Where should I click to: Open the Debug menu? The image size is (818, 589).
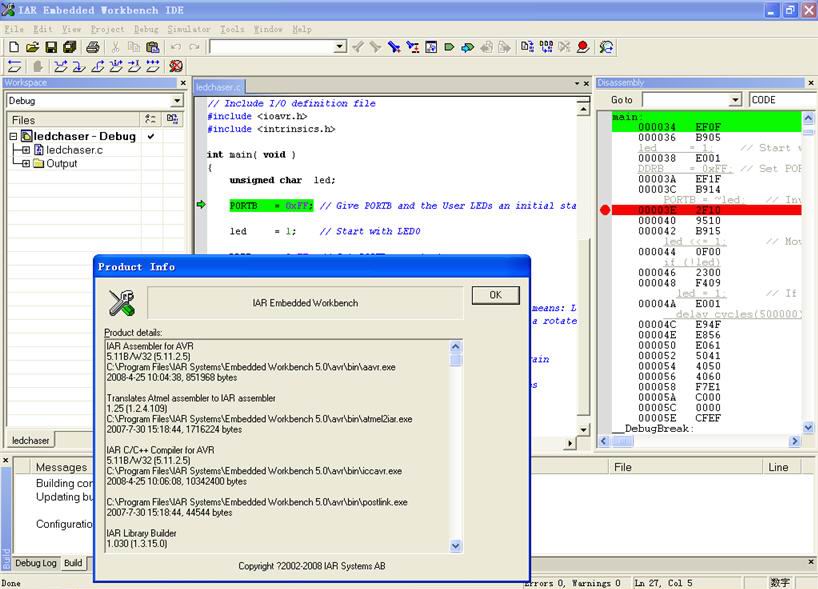pyautogui.click(x=146, y=29)
